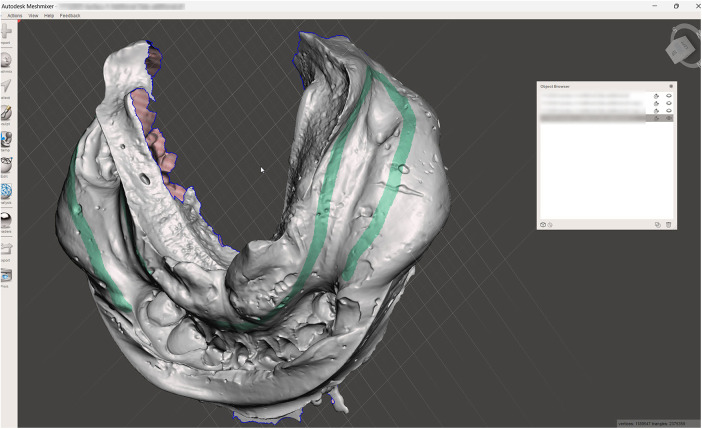Open the View menu
The width and height of the screenshot is (702, 429).
coord(33,16)
